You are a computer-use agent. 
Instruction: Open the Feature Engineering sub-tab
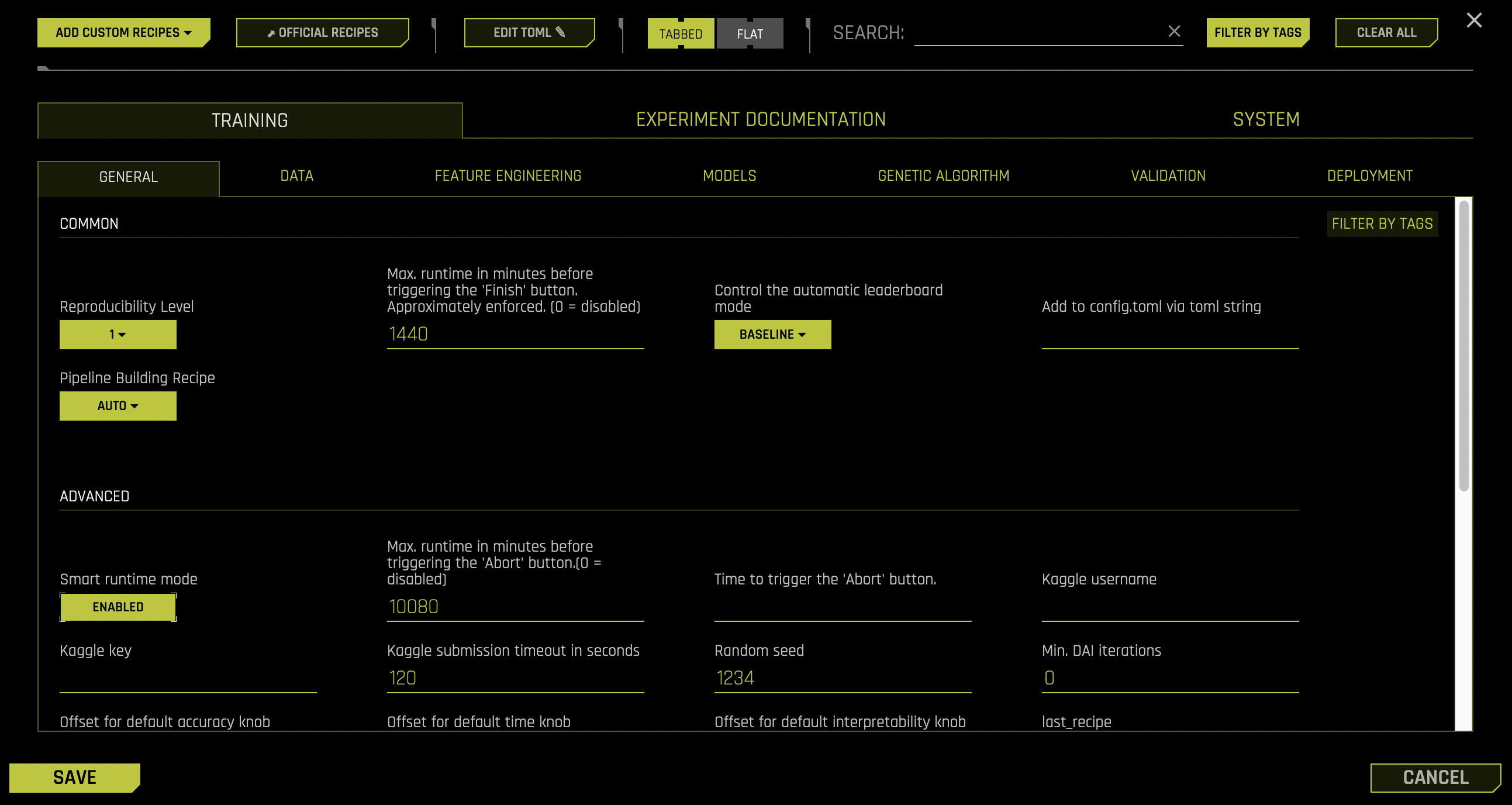[x=508, y=176]
